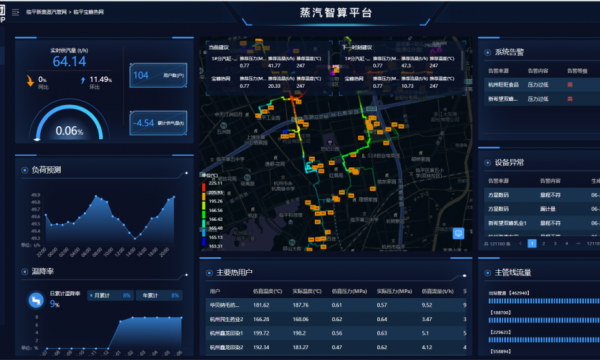Select the 月累计 toggle in 温降率 panel

click(110, 295)
